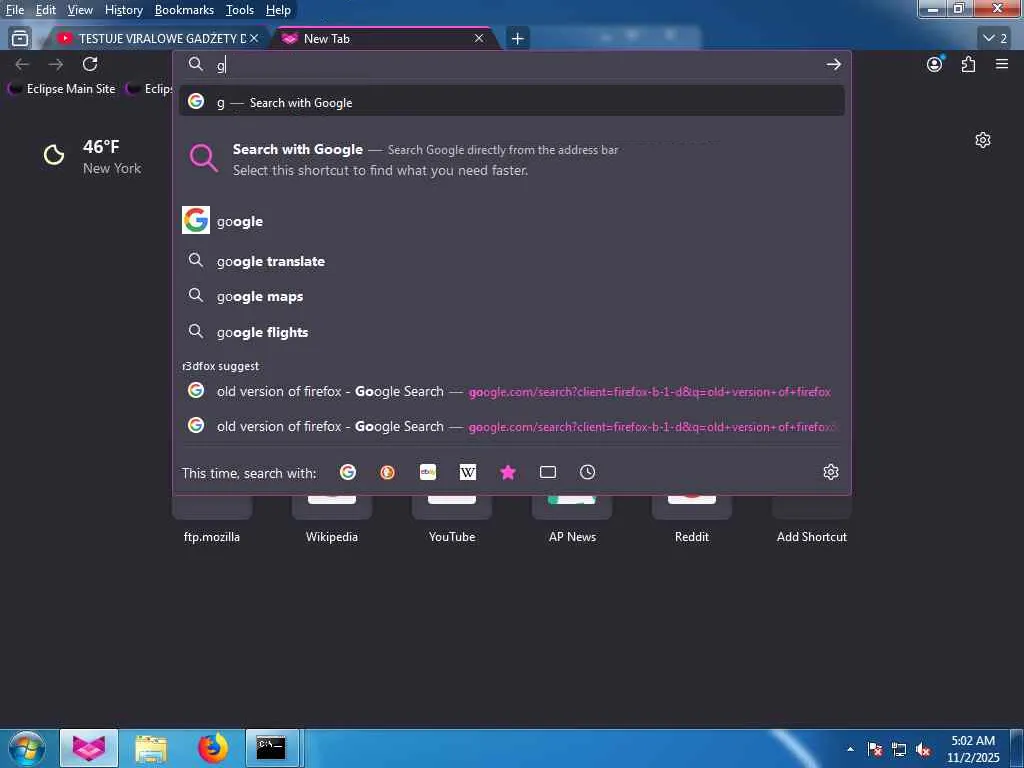This screenshot has width=1024, height=768.
Task: Open the Tools menu
Action: [x=240, y=10]
